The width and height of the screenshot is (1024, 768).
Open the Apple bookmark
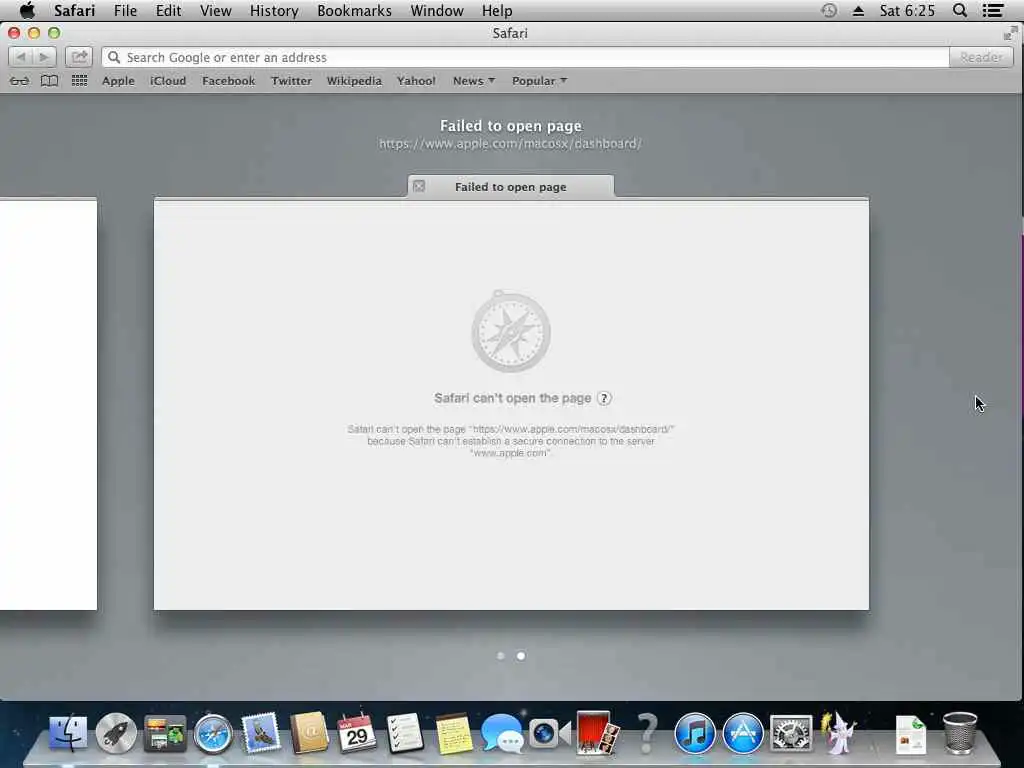(118, 81)
